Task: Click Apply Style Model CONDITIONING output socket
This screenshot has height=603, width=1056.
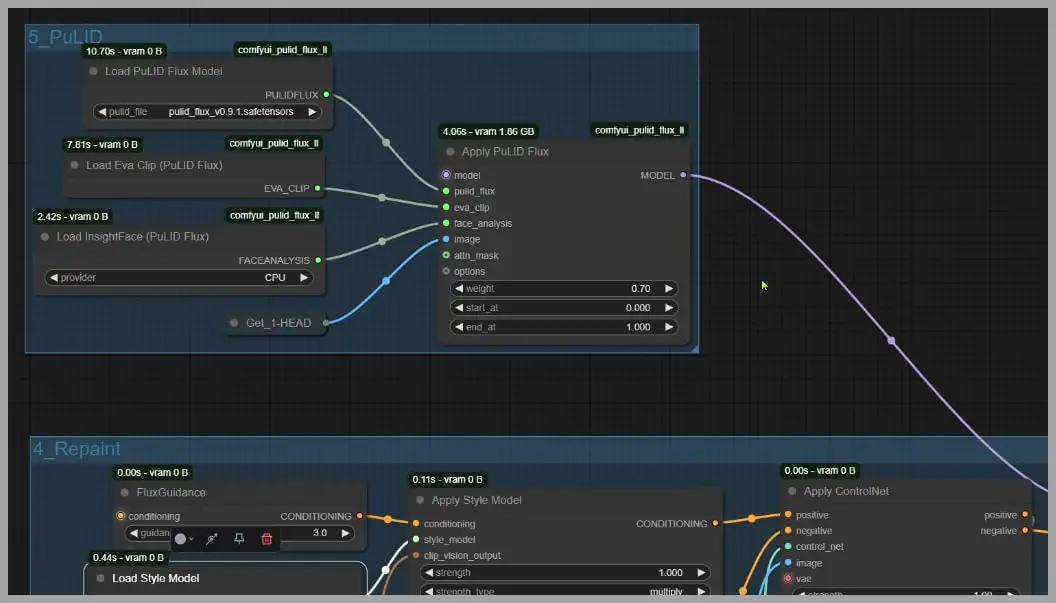Action: coord(715,523)
